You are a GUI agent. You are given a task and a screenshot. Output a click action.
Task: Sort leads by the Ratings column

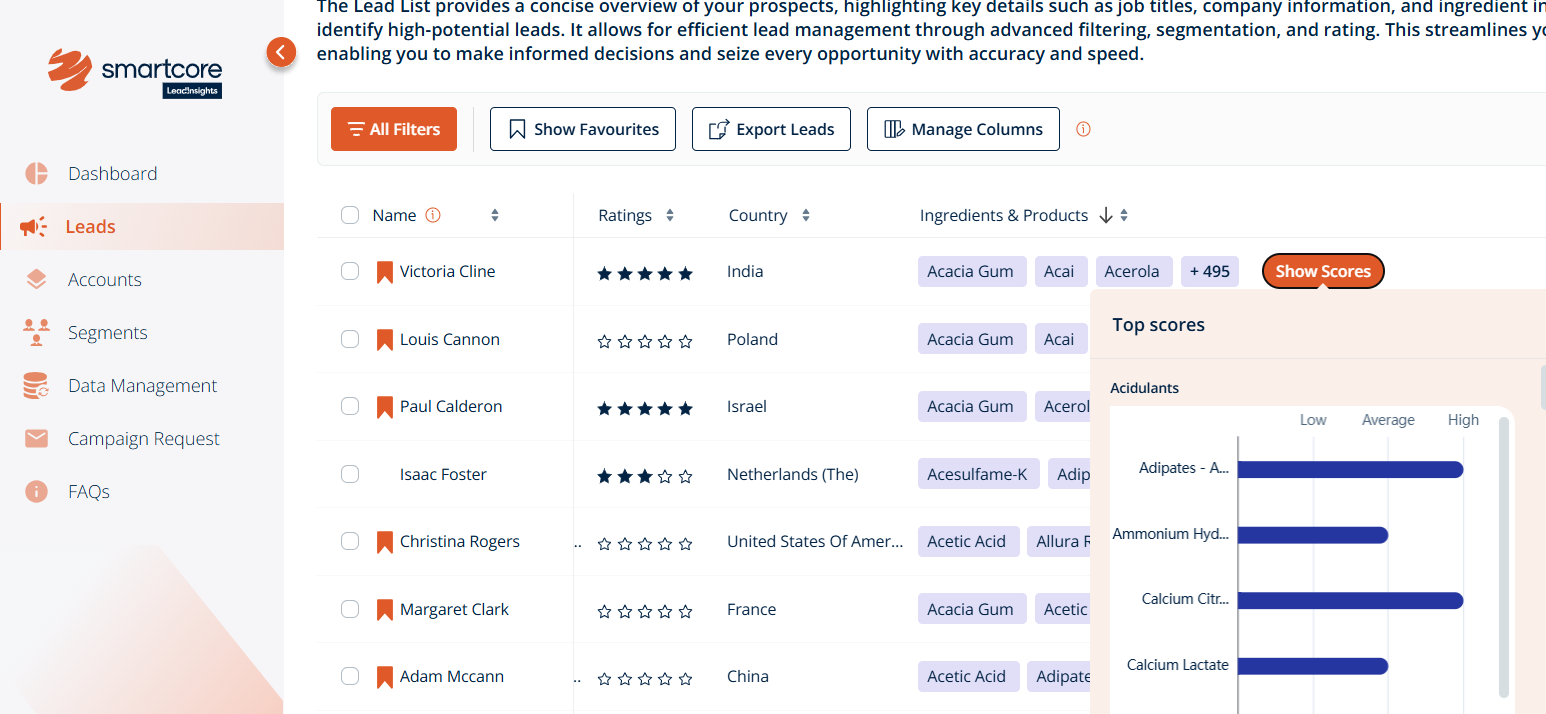670,215
